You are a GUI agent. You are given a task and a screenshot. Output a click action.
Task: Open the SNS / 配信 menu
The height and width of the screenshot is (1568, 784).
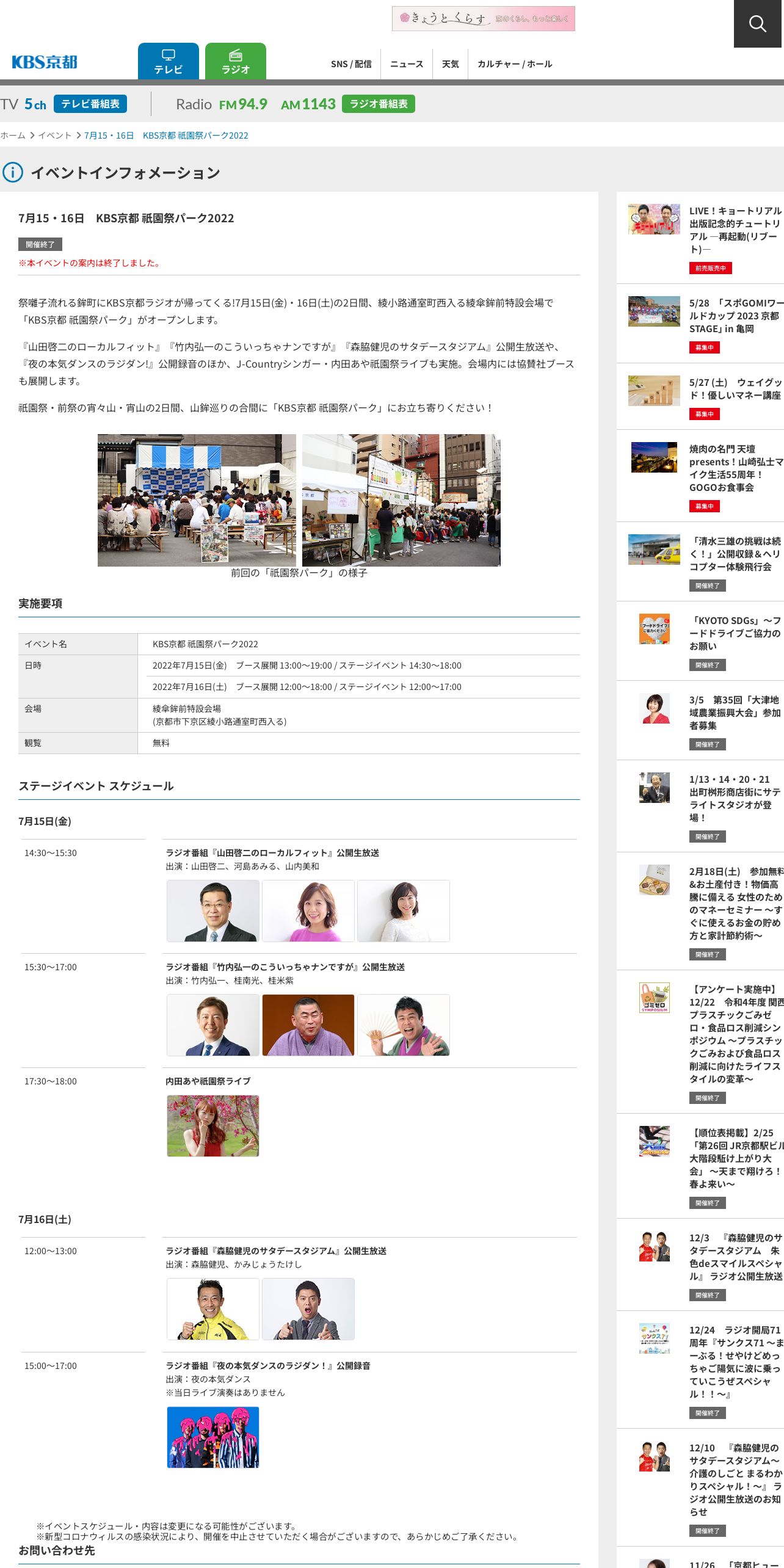(x=351, y=64)
